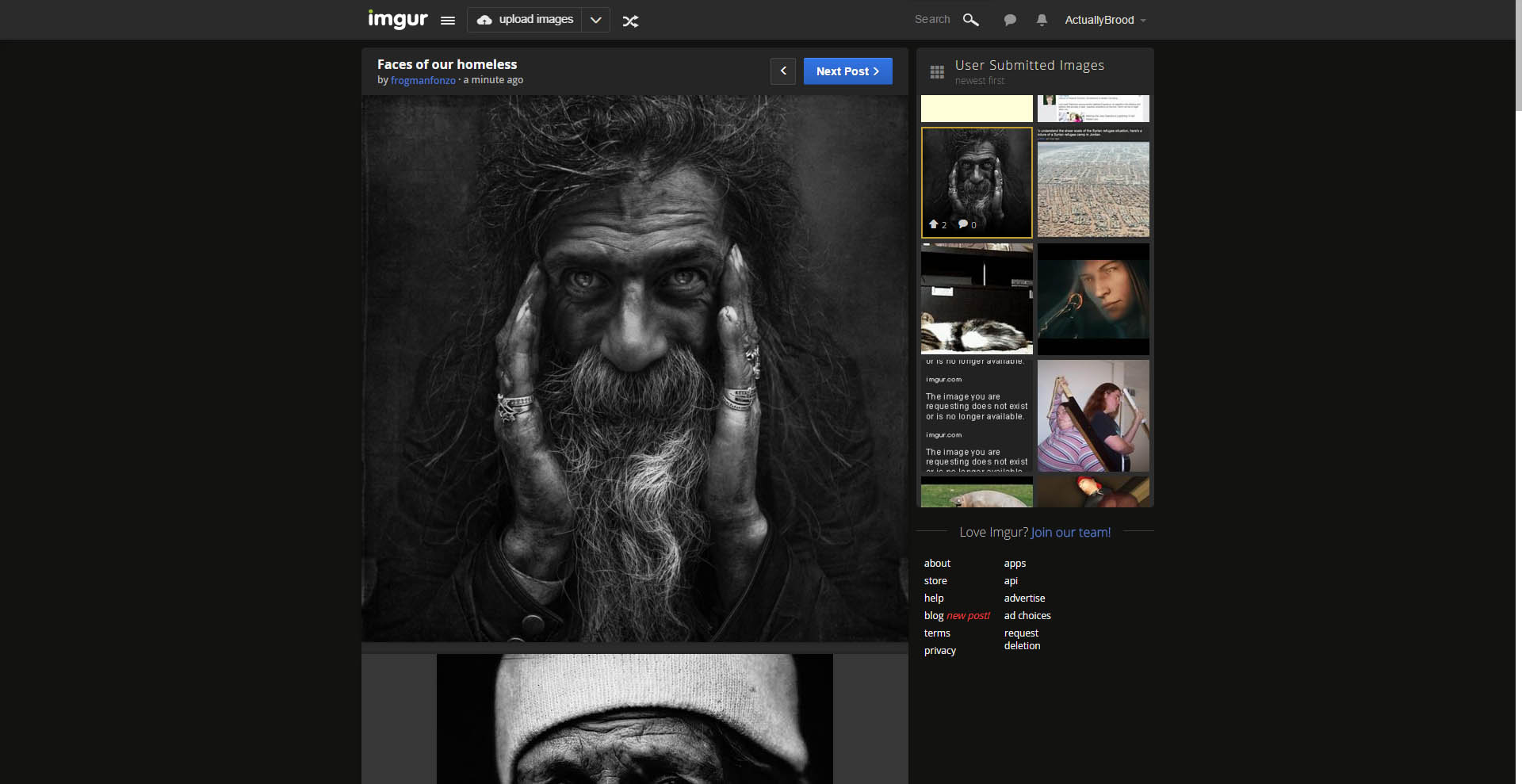
Task: Follow the Join our team link
Action: pyautogui.click(x=1070, y=532)
